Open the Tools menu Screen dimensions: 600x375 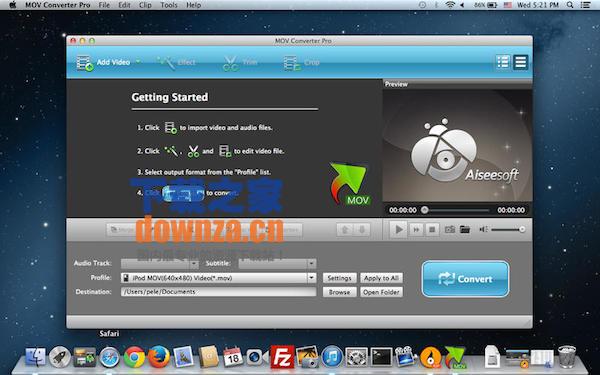pos(169,5)
